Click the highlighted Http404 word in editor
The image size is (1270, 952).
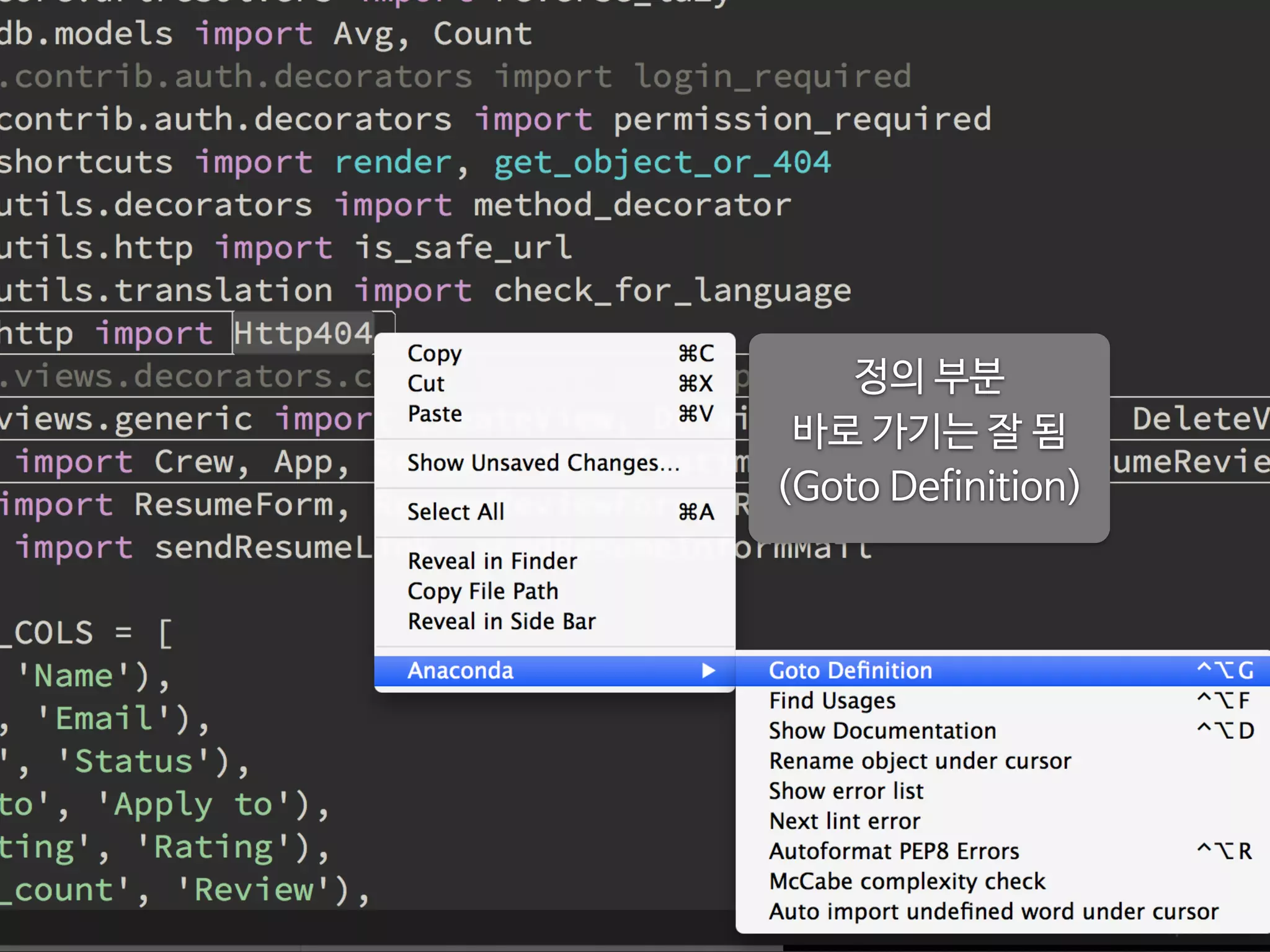[x=303, y=333]
